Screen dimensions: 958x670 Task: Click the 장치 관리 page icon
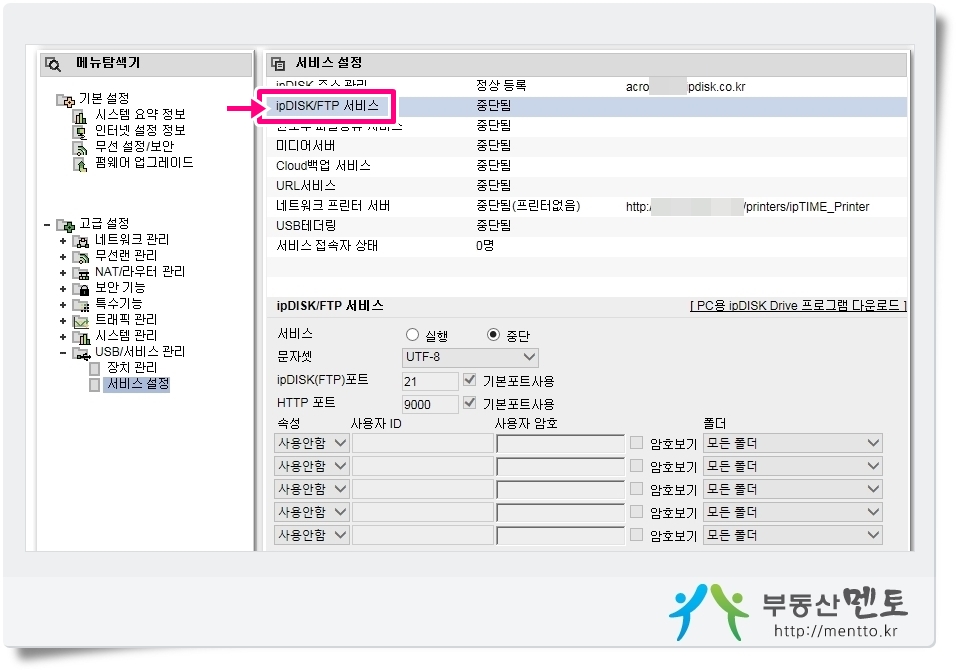95,368
